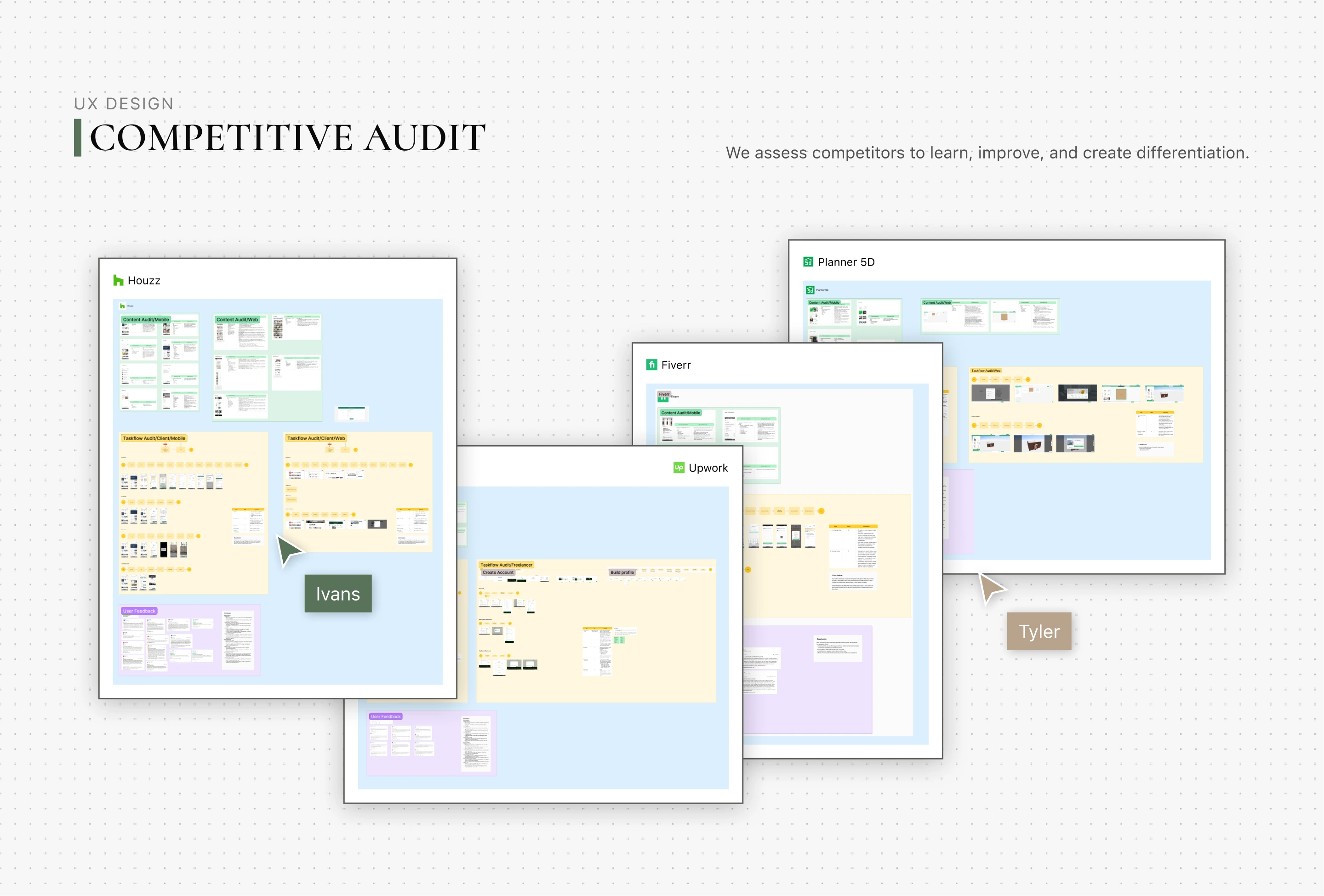Image resolution: width=1324 pixels, height=896 pixels.
Task: Select the Build profile flow label
Action: coord(622,572)
